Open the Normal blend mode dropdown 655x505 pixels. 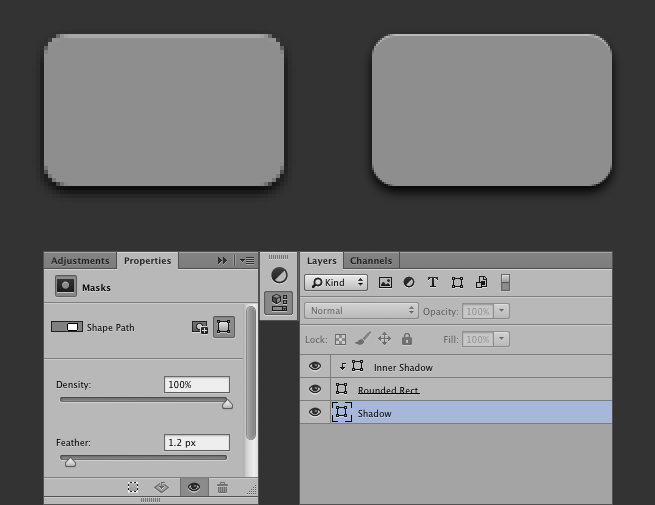[361, 311]
